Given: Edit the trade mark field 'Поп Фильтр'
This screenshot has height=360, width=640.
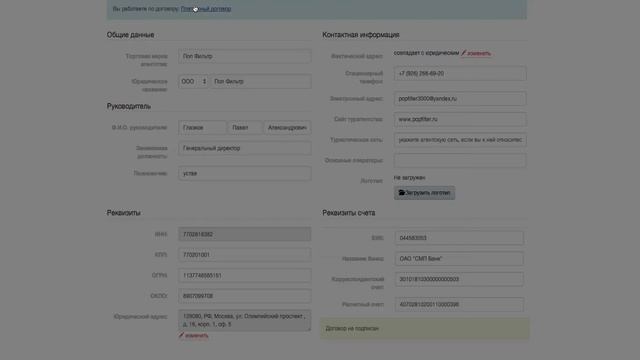Looking at the screenshot, I should (244, 56).
